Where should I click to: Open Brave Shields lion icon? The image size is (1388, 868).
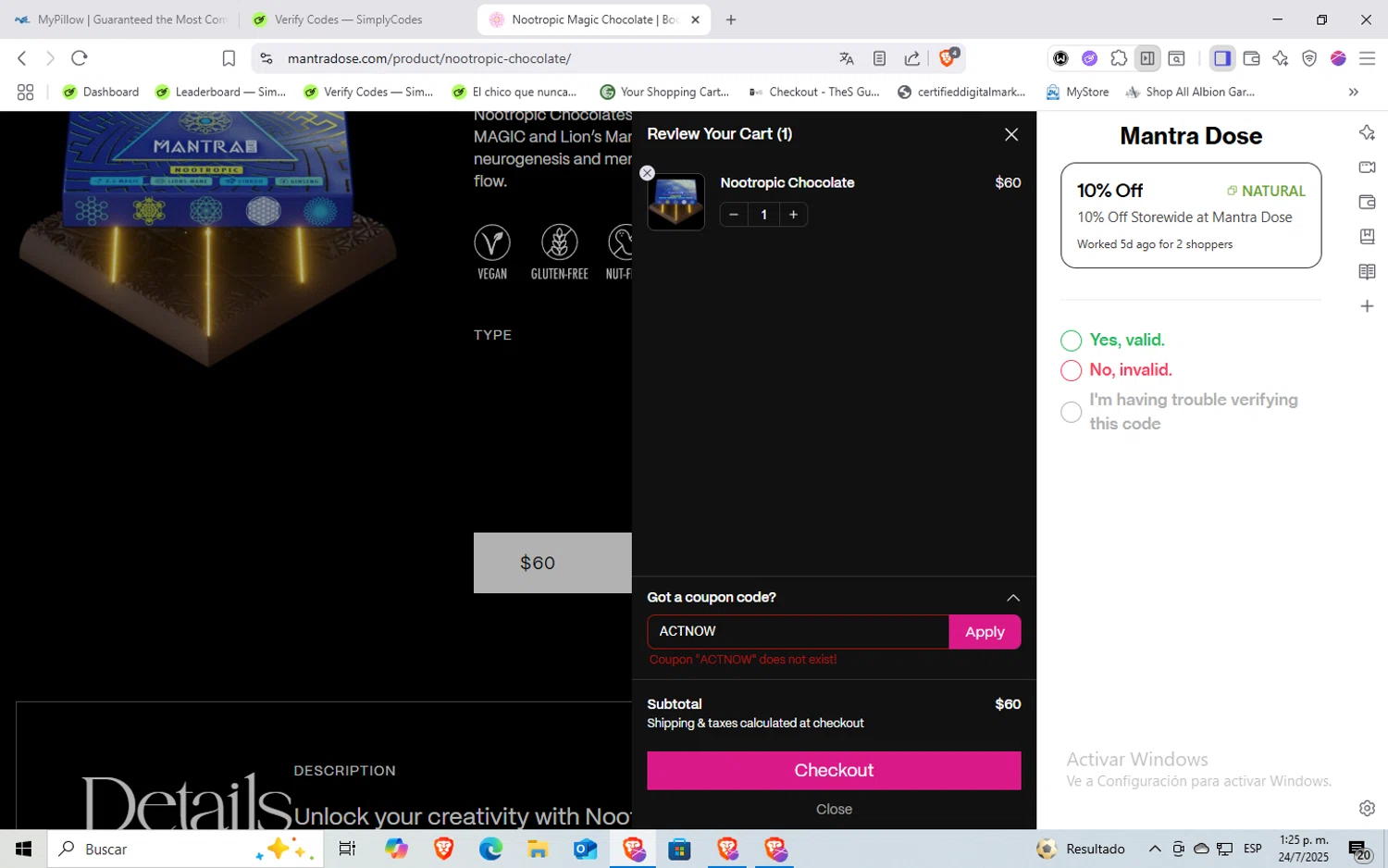coord(948,57)
